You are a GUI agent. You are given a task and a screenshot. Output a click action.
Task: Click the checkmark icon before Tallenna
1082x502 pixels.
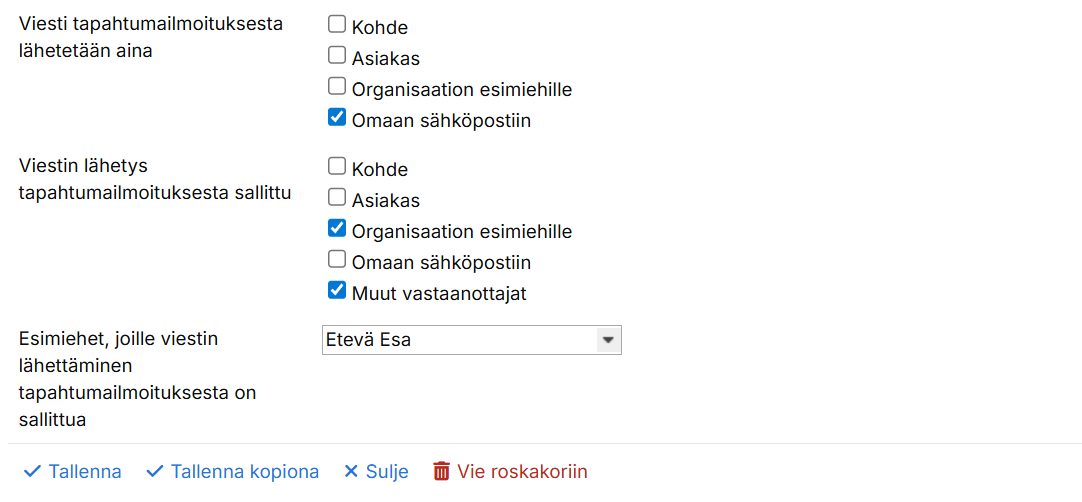click(32, 471)
